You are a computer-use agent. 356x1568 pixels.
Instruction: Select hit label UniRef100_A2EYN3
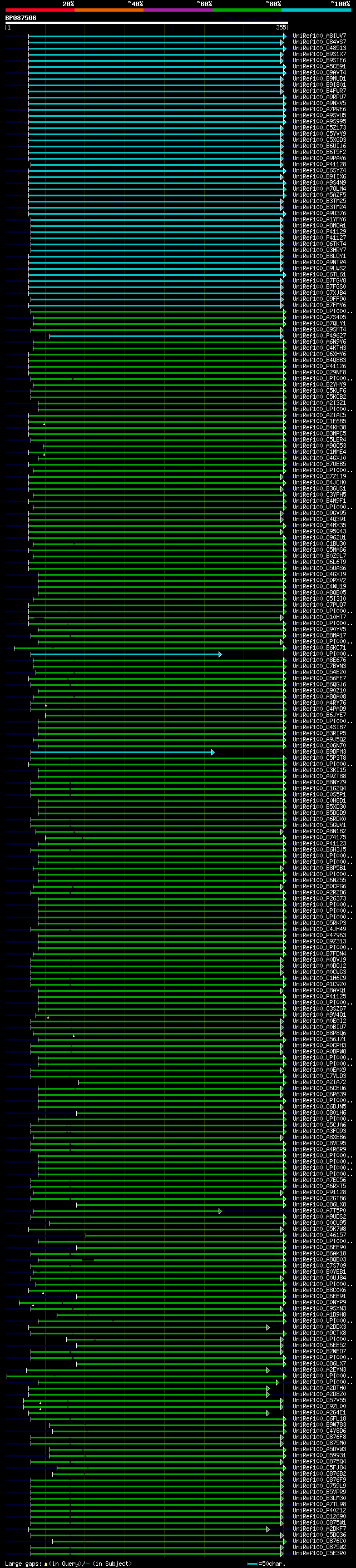coord(319,1369)
